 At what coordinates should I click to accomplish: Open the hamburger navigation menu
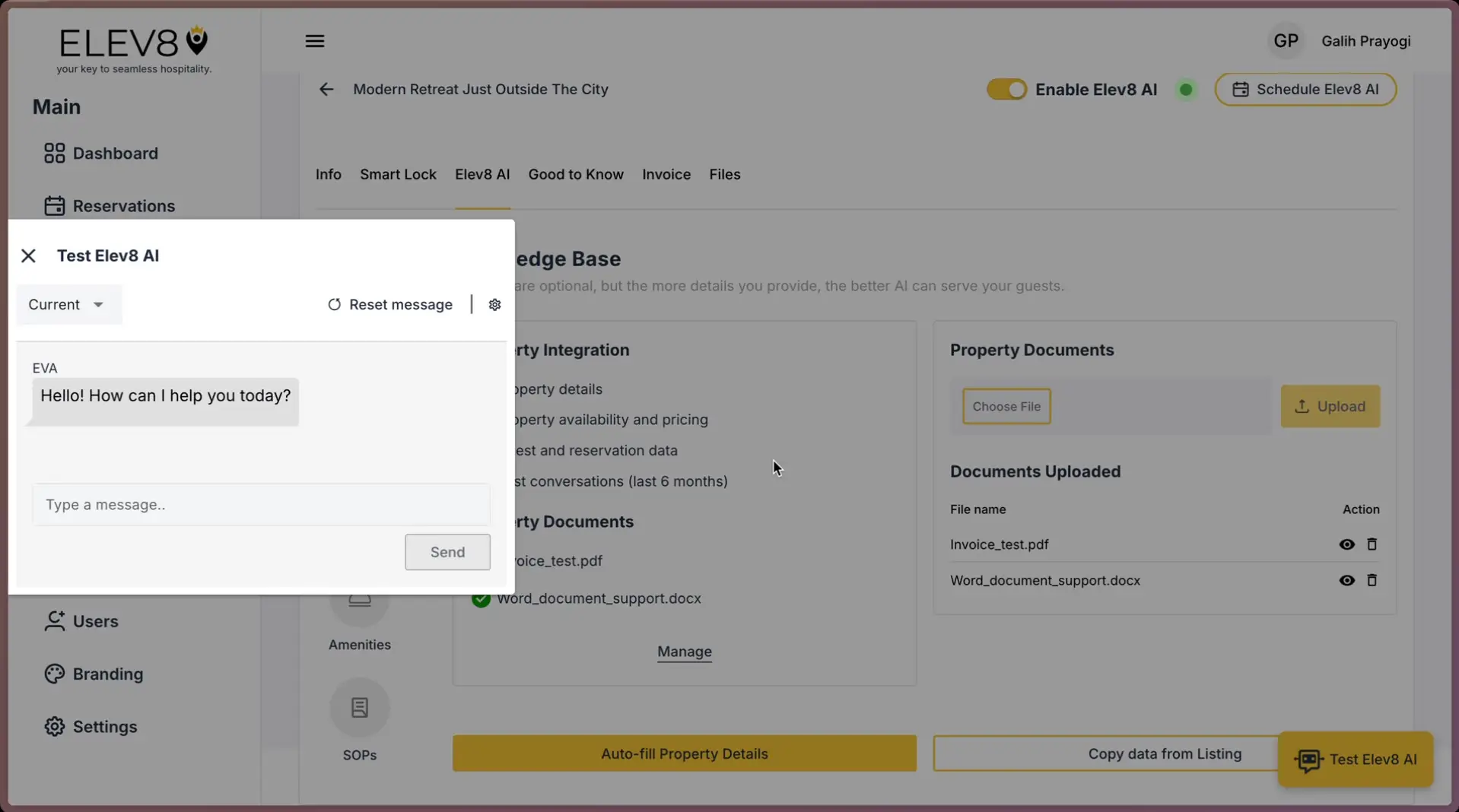(315, 41)
